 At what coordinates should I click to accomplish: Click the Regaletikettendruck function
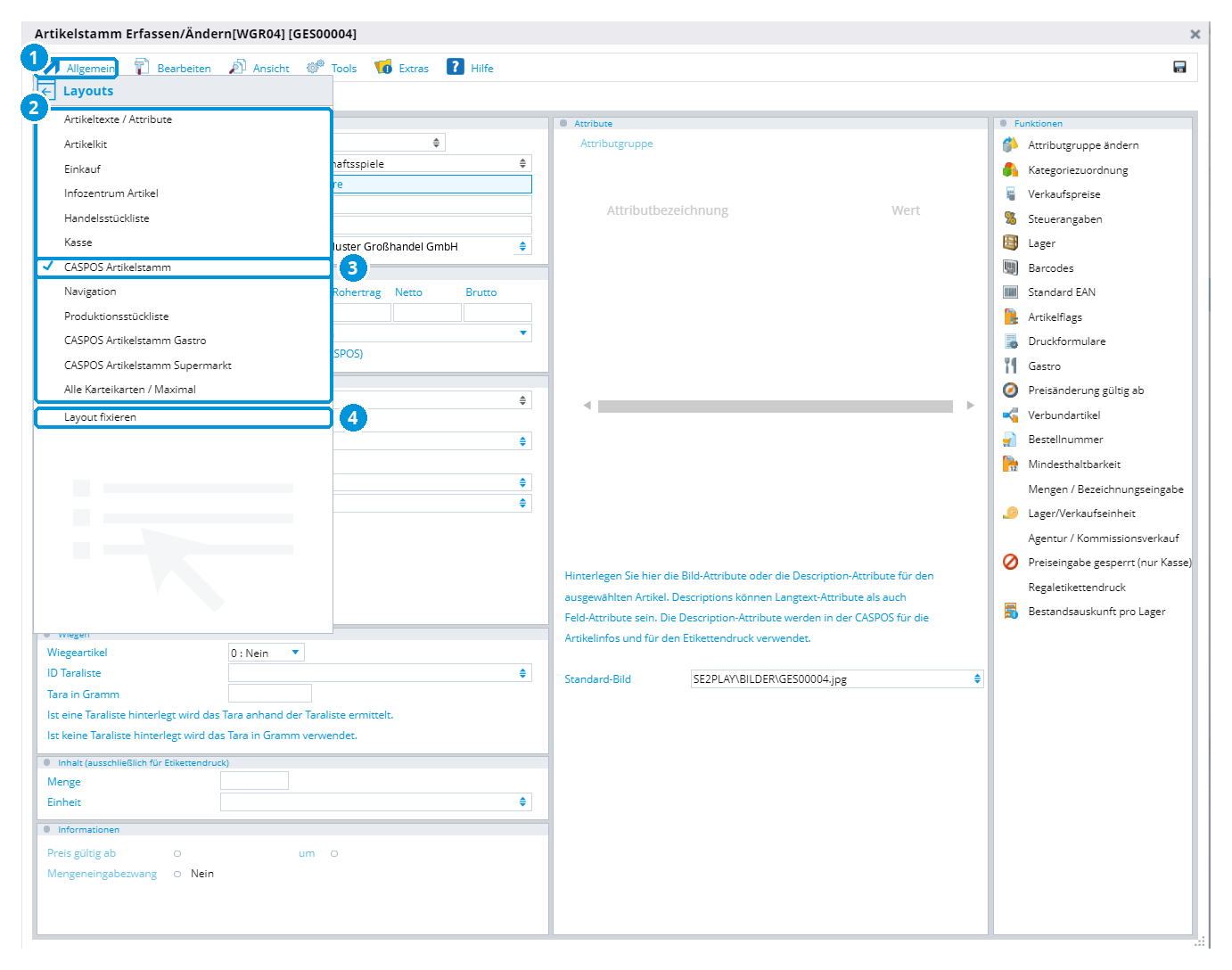tap(1077, 588)
